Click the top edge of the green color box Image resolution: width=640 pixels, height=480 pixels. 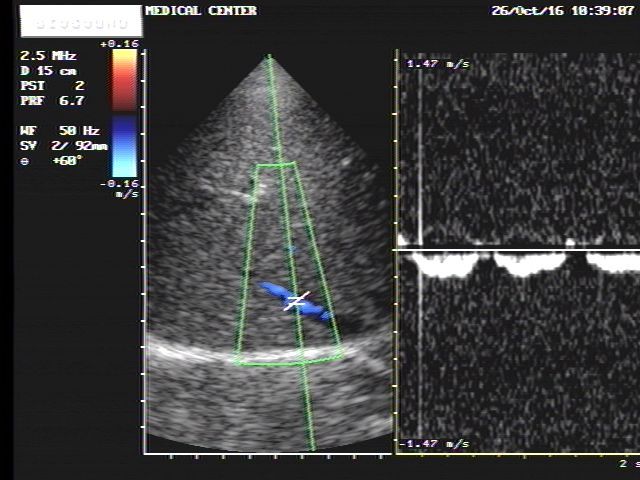tap(275, 165)
